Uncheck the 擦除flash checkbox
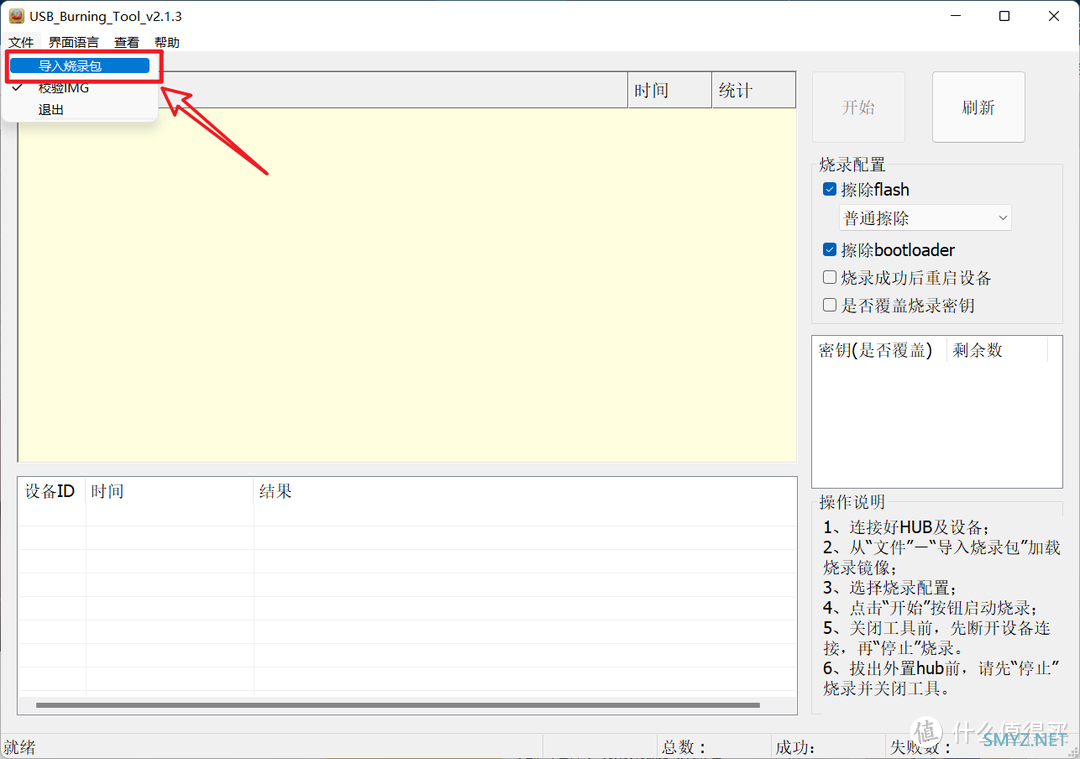The image size is (1080, 759). coord(830,189)
